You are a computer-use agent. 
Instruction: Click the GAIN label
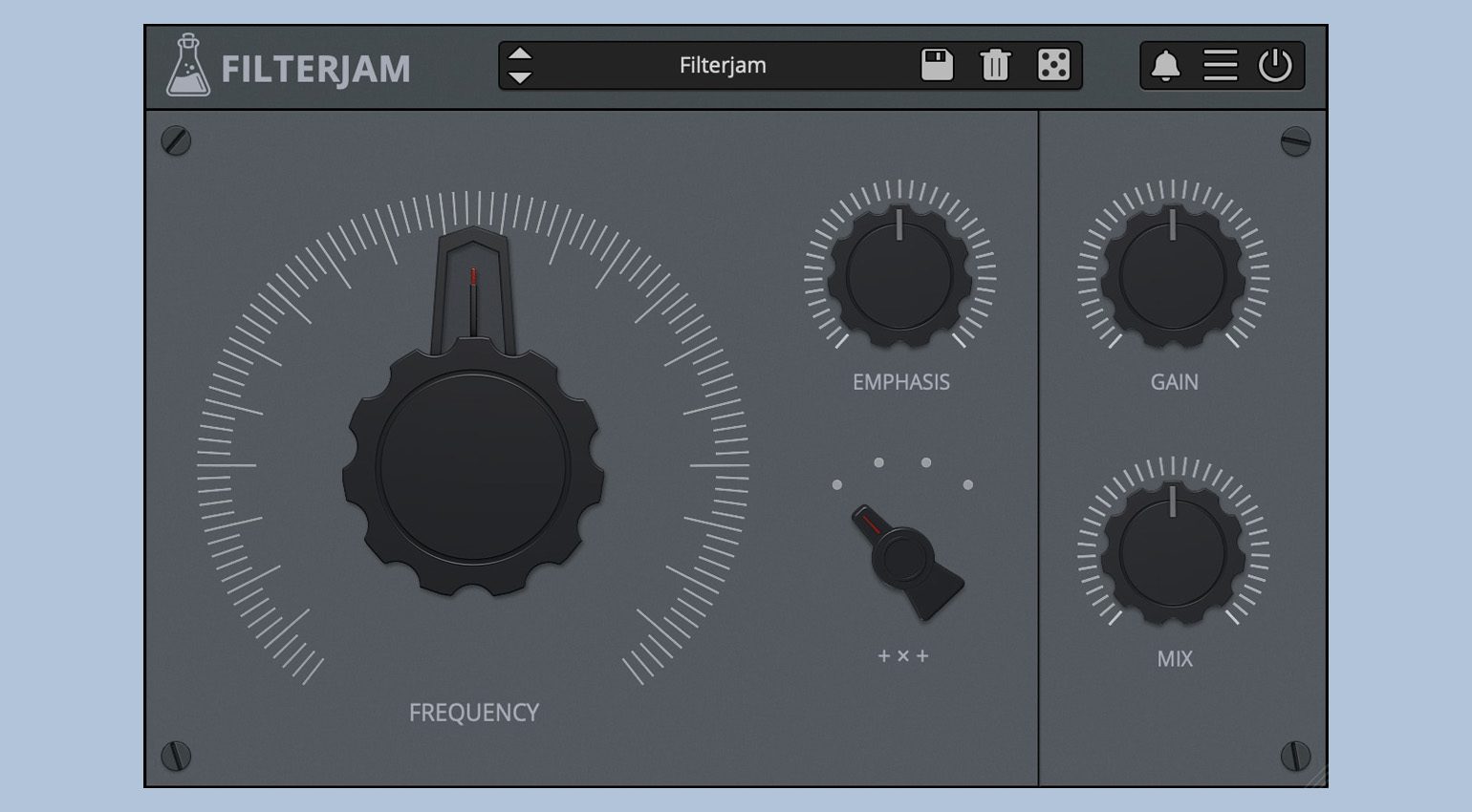(x=1175, y=382)
